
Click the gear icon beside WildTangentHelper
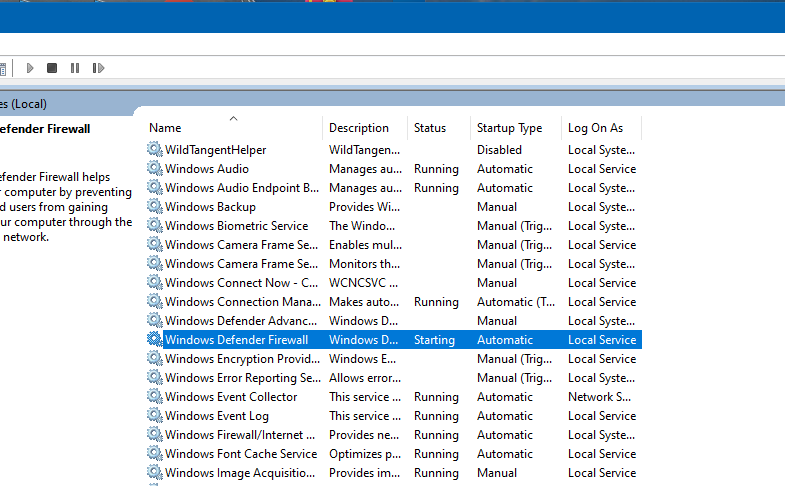155,149
